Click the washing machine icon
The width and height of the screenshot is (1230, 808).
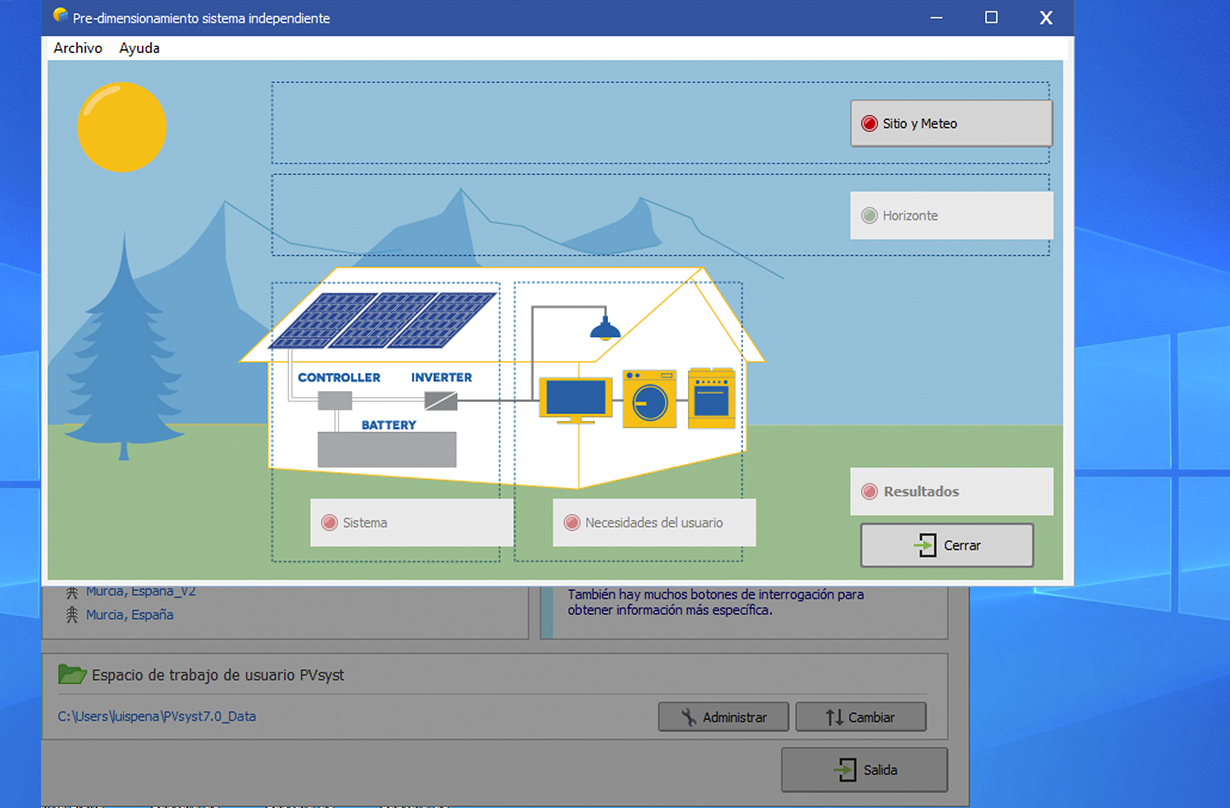[x=649, y=400]
